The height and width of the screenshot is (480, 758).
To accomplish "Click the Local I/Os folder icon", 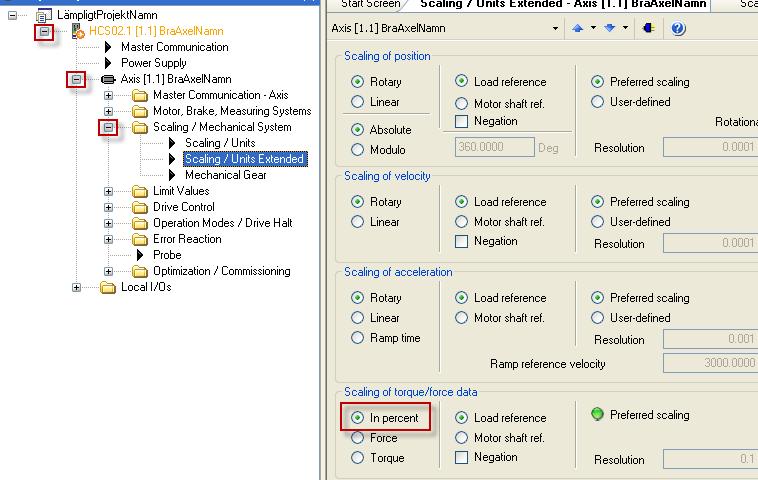I will pos(108,288).
